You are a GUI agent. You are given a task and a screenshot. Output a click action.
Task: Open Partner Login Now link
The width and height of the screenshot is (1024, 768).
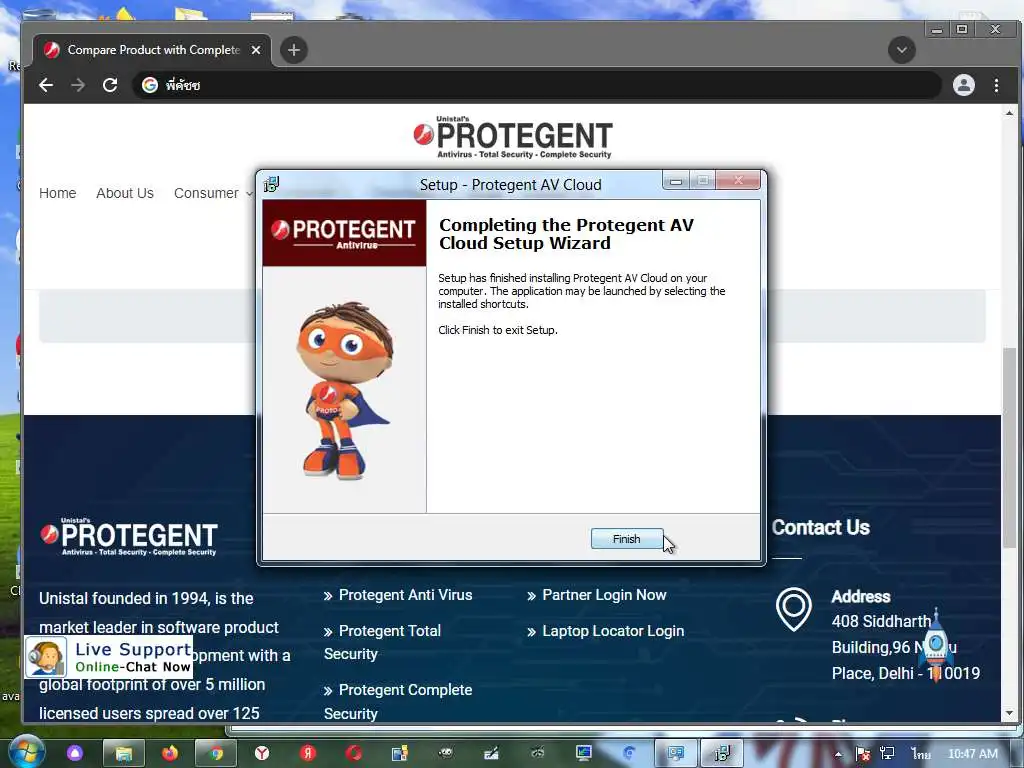pos(604,595)
